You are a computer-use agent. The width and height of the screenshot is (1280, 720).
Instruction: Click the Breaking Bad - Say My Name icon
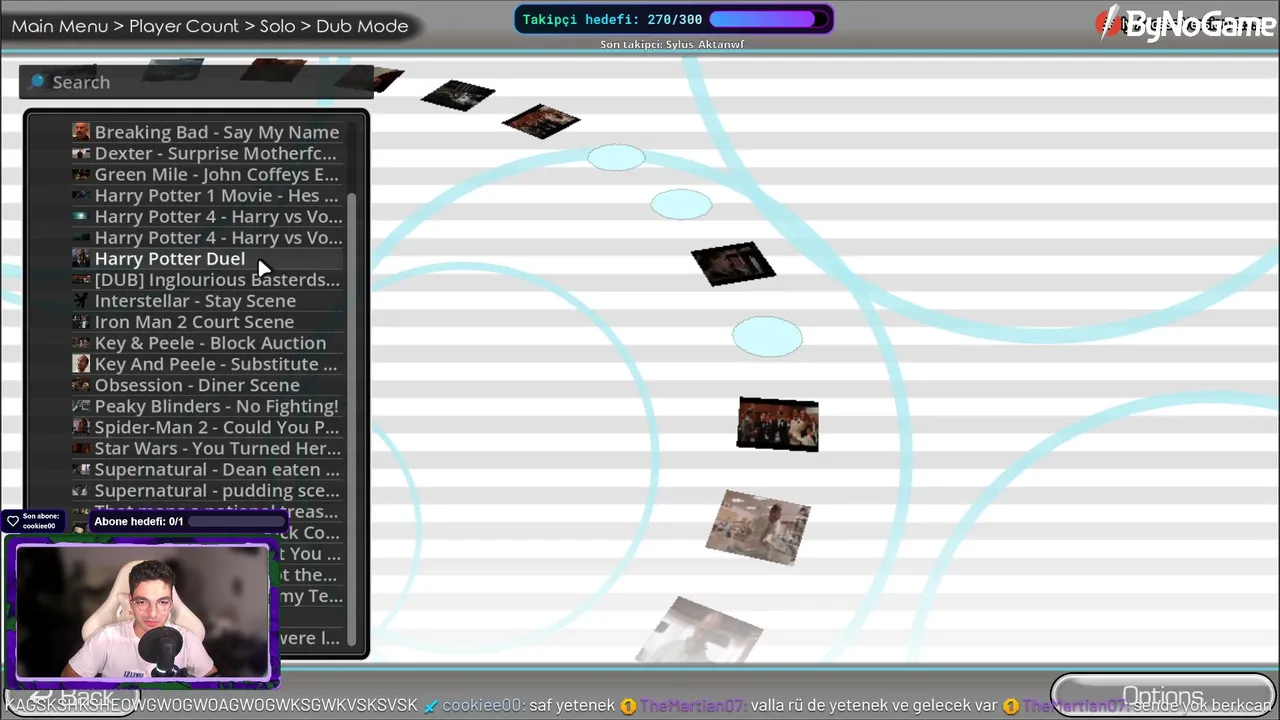coord(81,132)
